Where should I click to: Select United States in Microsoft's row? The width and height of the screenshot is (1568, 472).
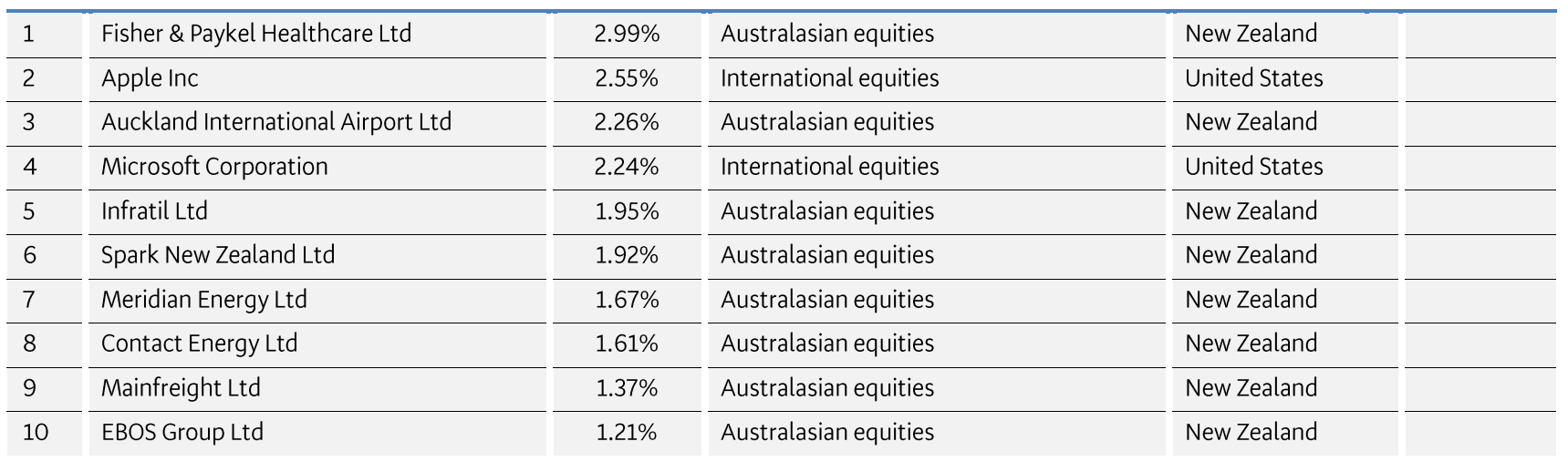1253,167
